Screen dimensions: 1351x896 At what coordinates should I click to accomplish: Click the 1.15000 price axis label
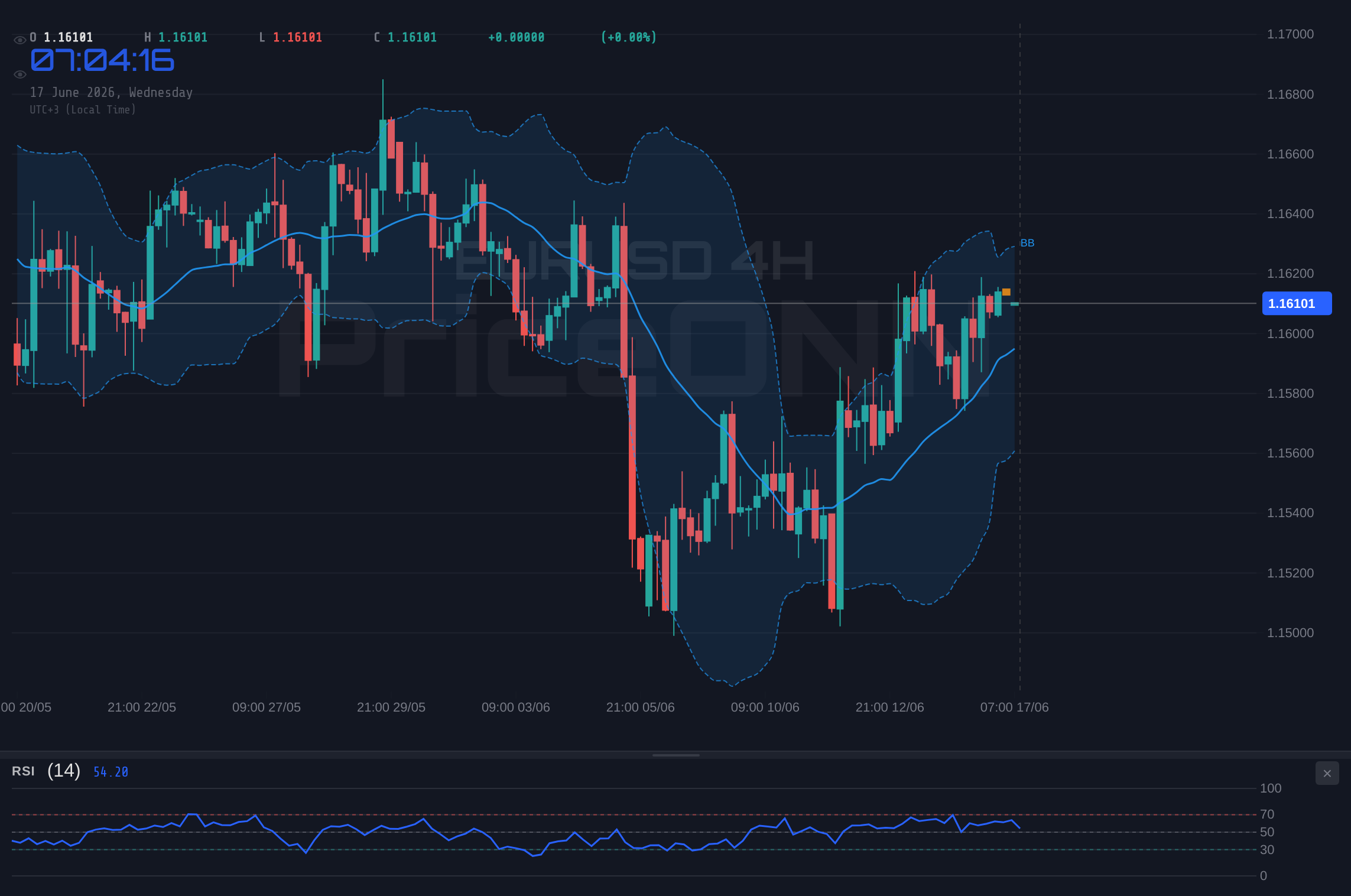pos(1290,633)
